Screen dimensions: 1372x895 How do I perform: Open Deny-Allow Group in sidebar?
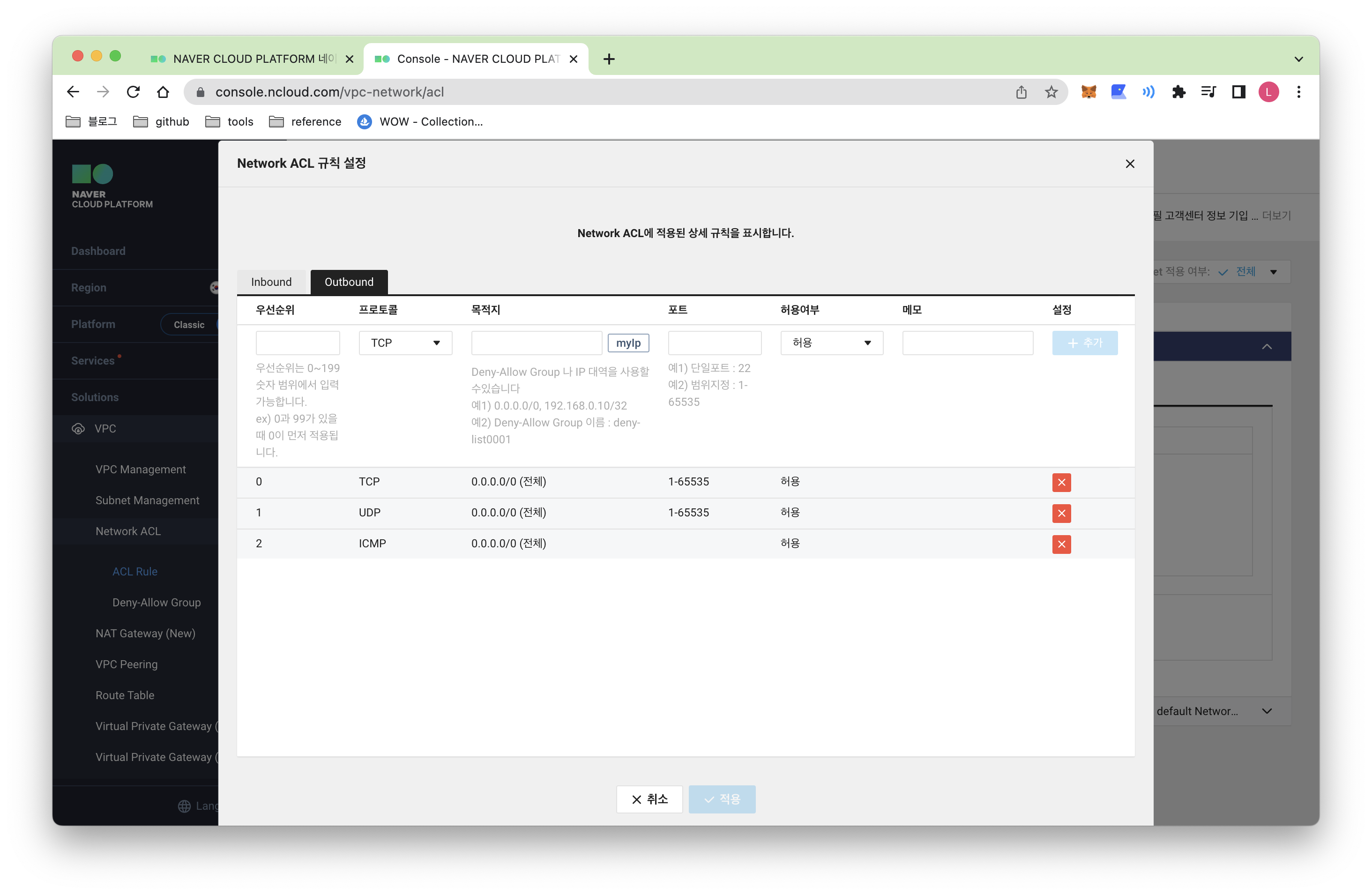(156, 602)
